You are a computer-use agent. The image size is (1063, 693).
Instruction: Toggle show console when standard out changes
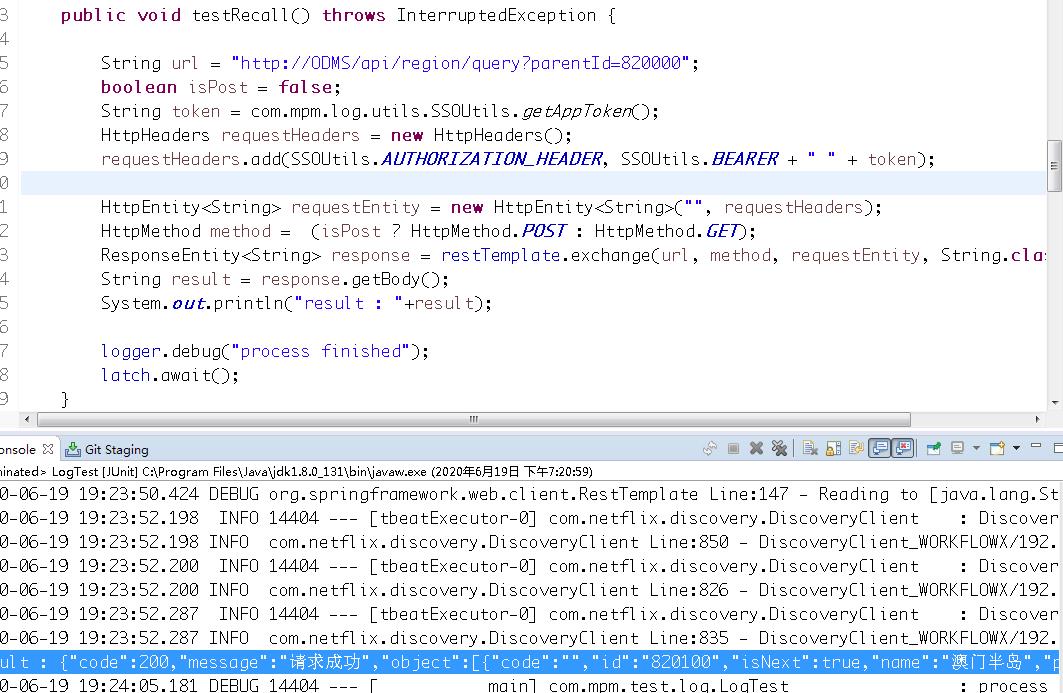[x=879, y=448]
